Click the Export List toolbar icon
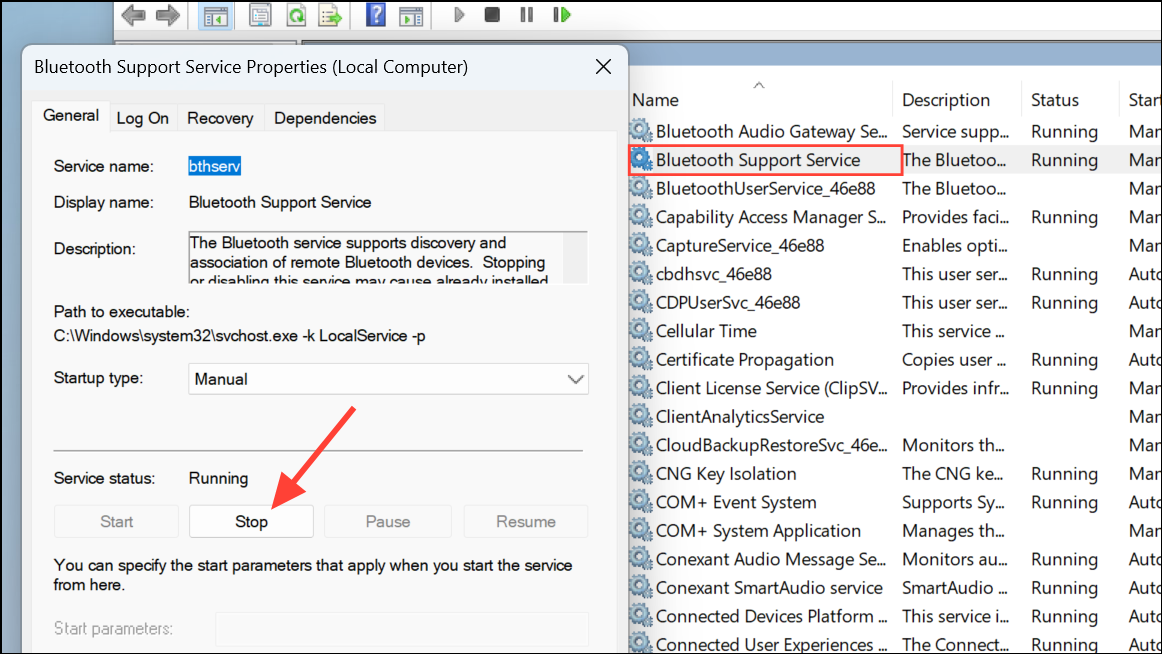Image resolution: width=1162 pixels, height=654 pixels. (330, 15)
